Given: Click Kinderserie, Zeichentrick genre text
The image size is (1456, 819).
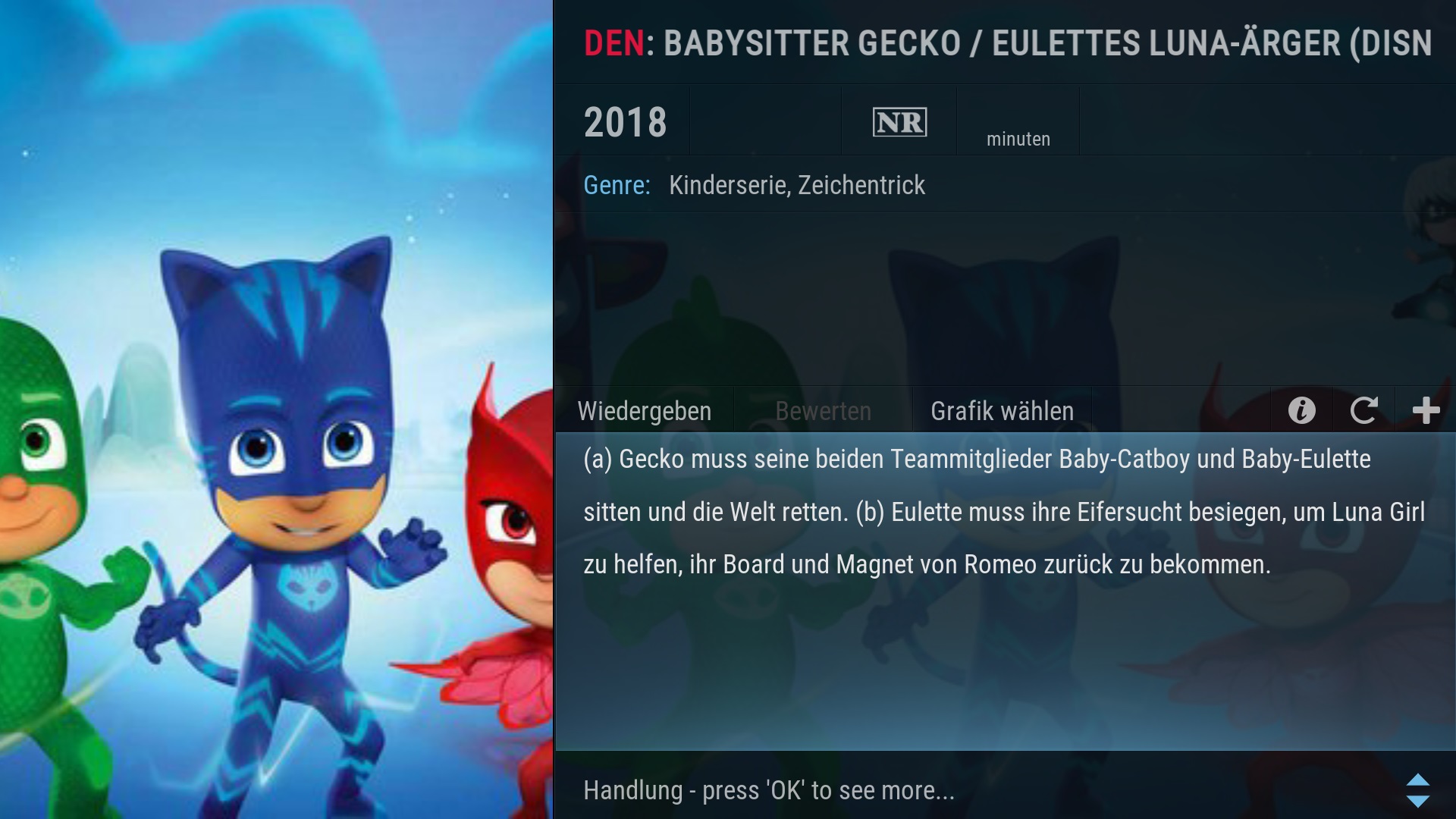Looking at the screenshot, I should (x=796, y=185).
